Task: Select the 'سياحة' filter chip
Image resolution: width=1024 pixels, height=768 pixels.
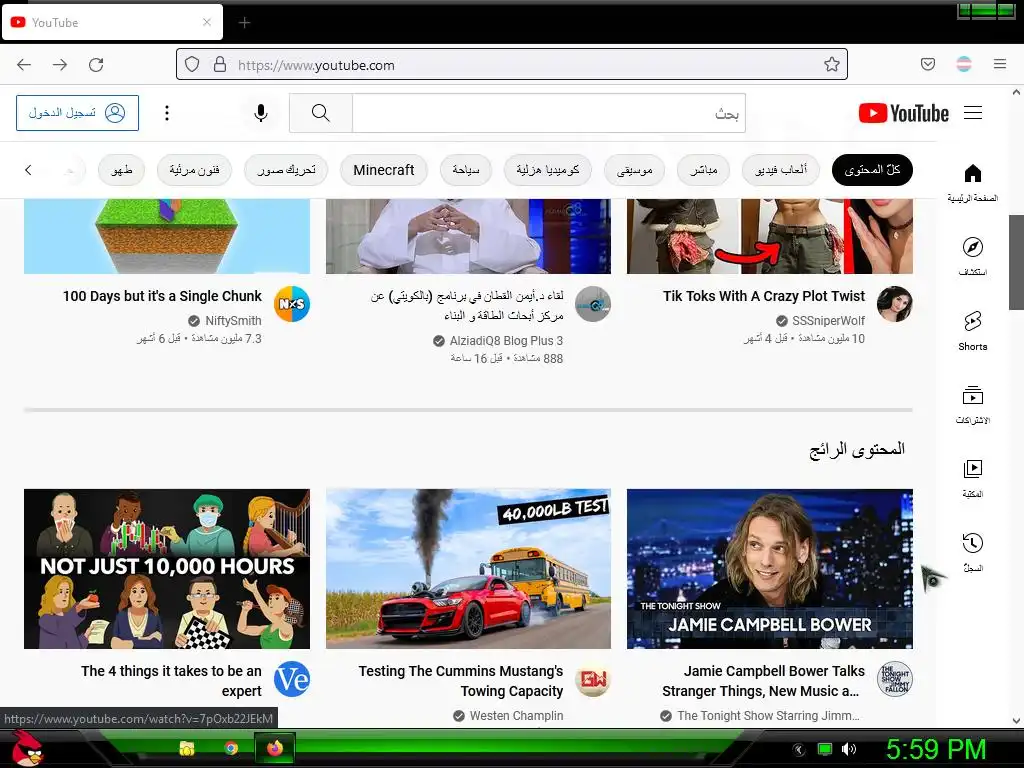Action: point(466,170)
